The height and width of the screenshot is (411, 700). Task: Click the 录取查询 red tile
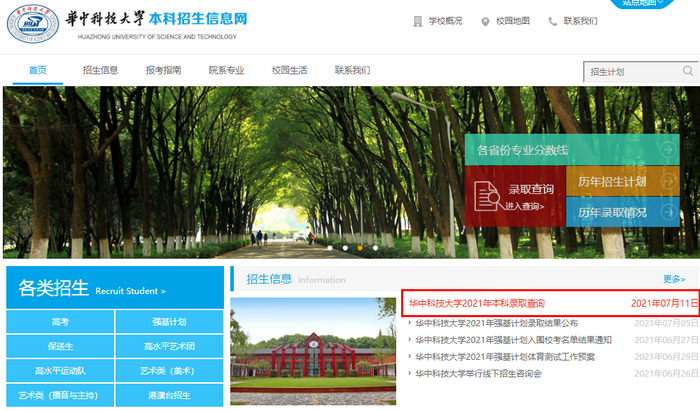point(515,197)
